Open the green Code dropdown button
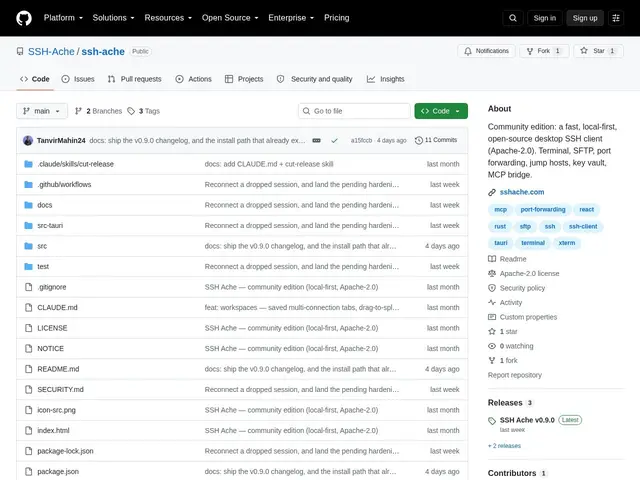Image resolution: width=640 pixels, height=480 pixels. [x=441, y=111]
